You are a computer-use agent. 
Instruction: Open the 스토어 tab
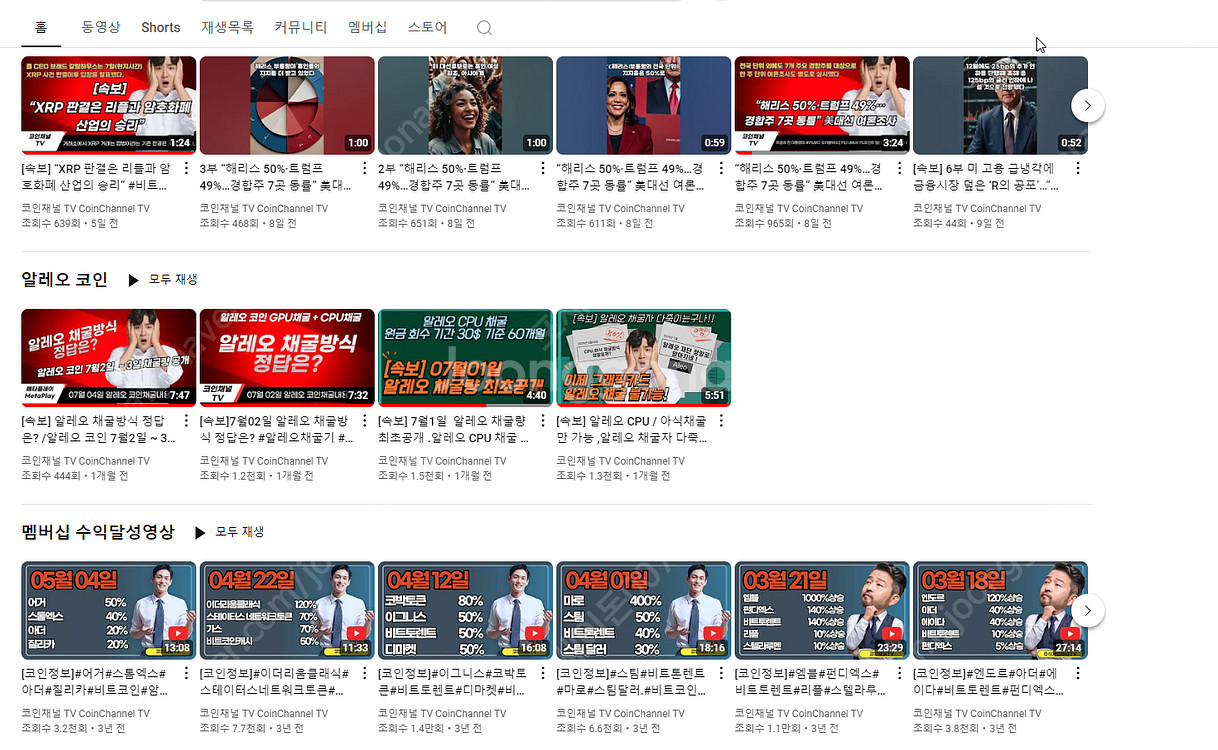pyautogui.click(x=428, y=28)
